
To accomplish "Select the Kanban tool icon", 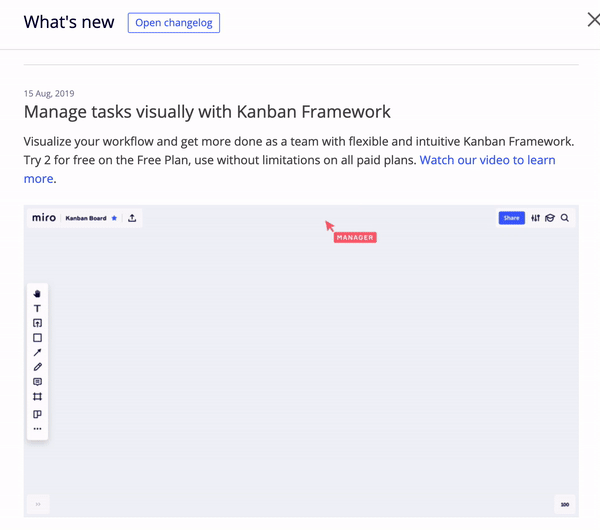I will 37,414.
